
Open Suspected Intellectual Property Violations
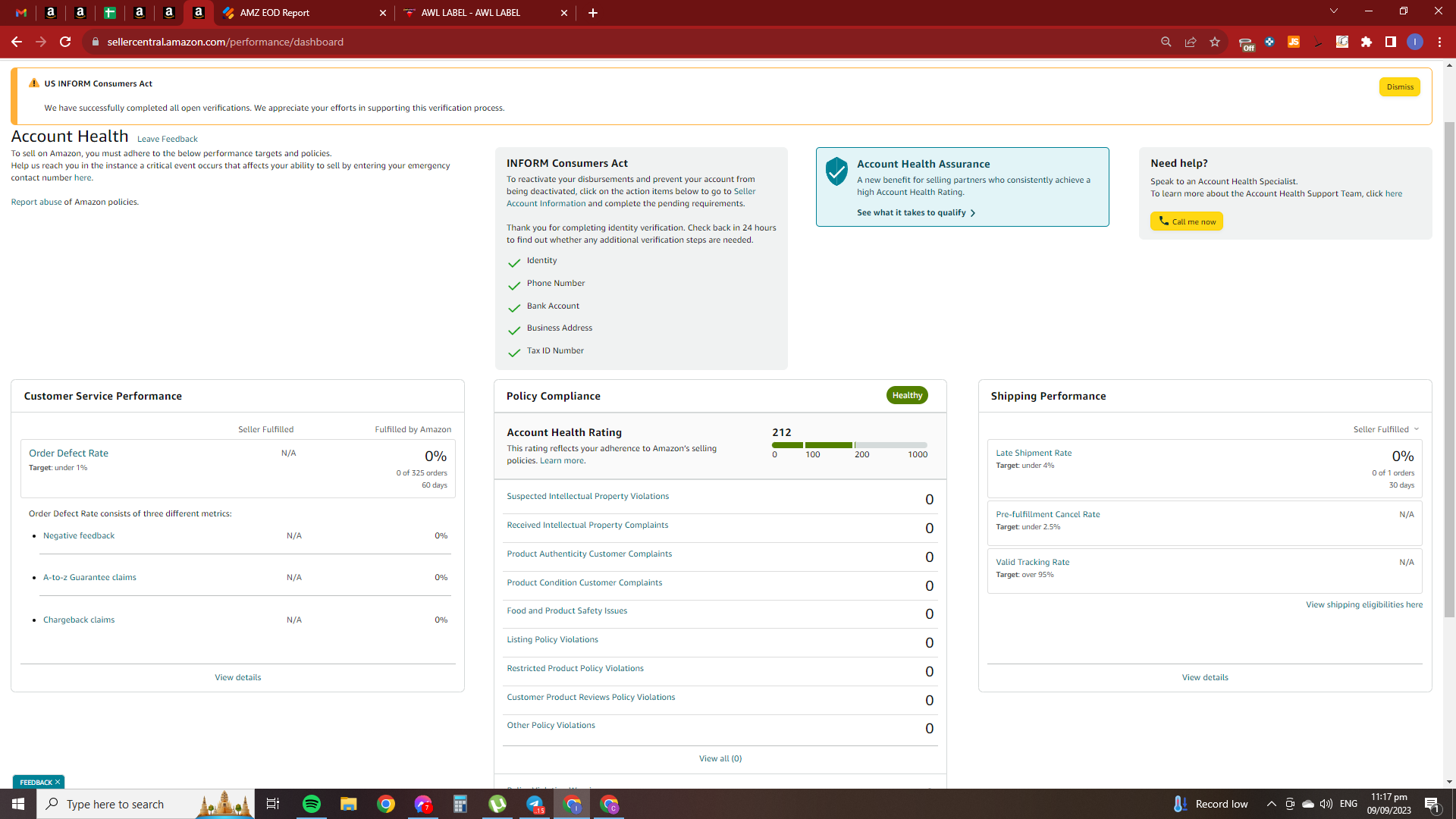coord(588,497)
